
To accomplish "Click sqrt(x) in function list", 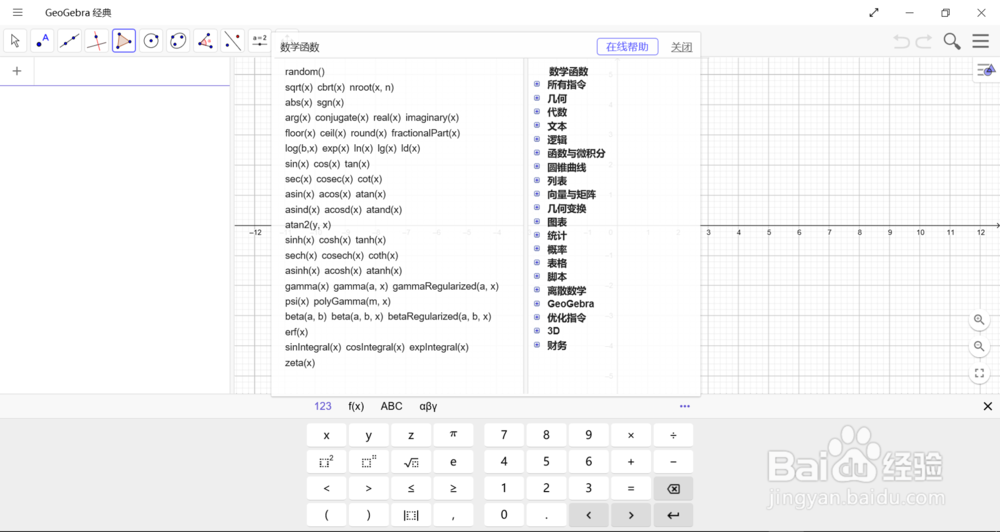I will point(299,87).
